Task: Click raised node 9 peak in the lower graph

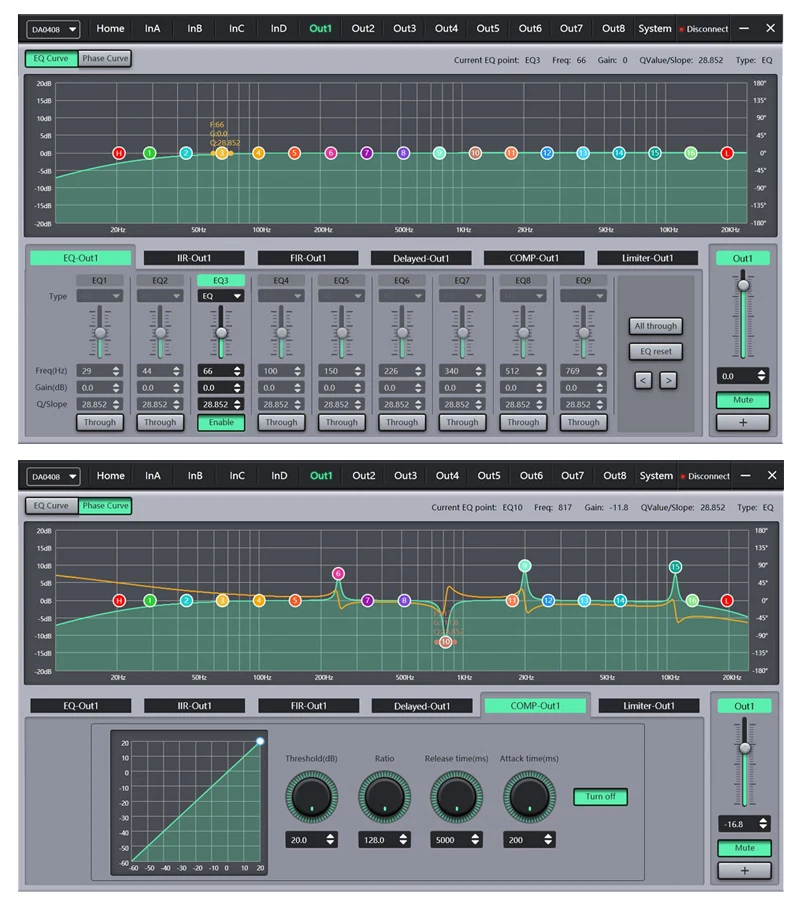Action: point(525,566)
